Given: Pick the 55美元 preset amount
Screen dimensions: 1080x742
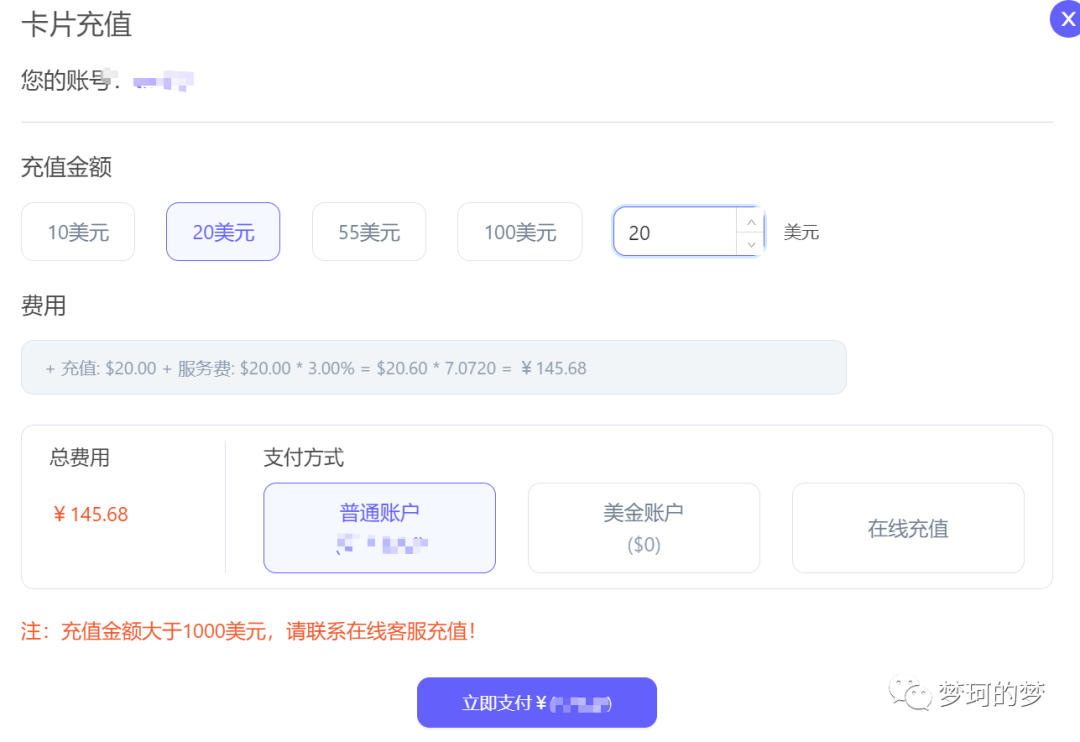Looking at the screenshot, I should click(369, 232).
